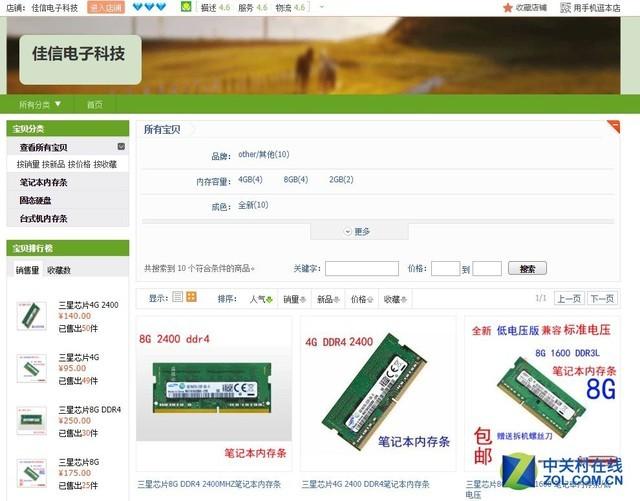Image resolution: width=640 pixels, height=501 pixels.
Task: Switch to the 收藏数 ranking tab
Action: [x=59, y=270]
